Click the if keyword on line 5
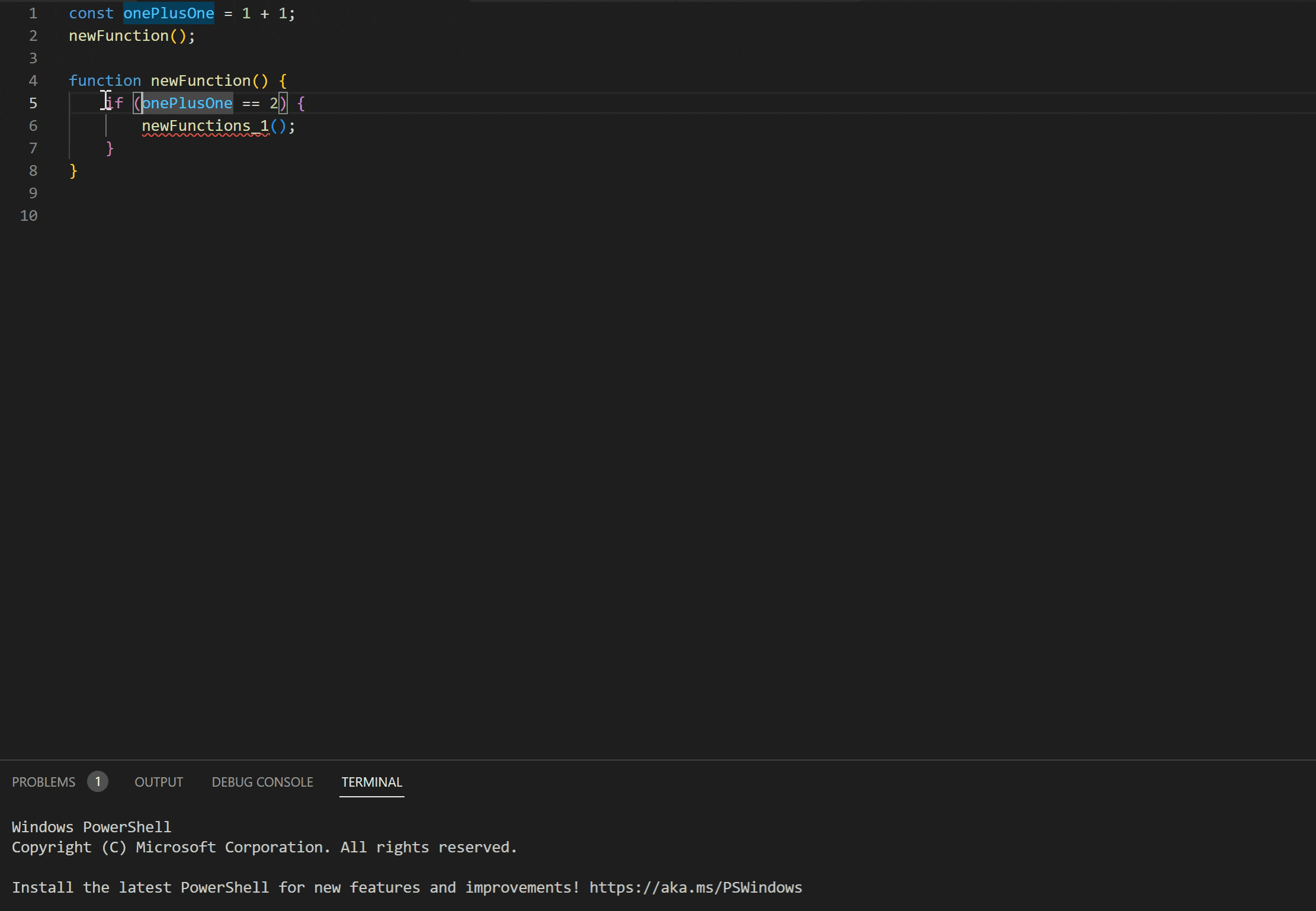1316x911 pixels. 114,104
